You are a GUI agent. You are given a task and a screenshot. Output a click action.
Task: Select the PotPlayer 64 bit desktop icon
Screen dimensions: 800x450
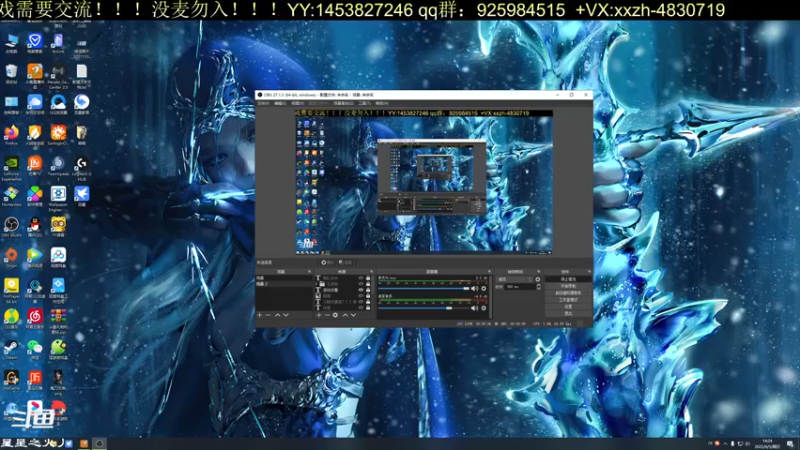point(11,290)
